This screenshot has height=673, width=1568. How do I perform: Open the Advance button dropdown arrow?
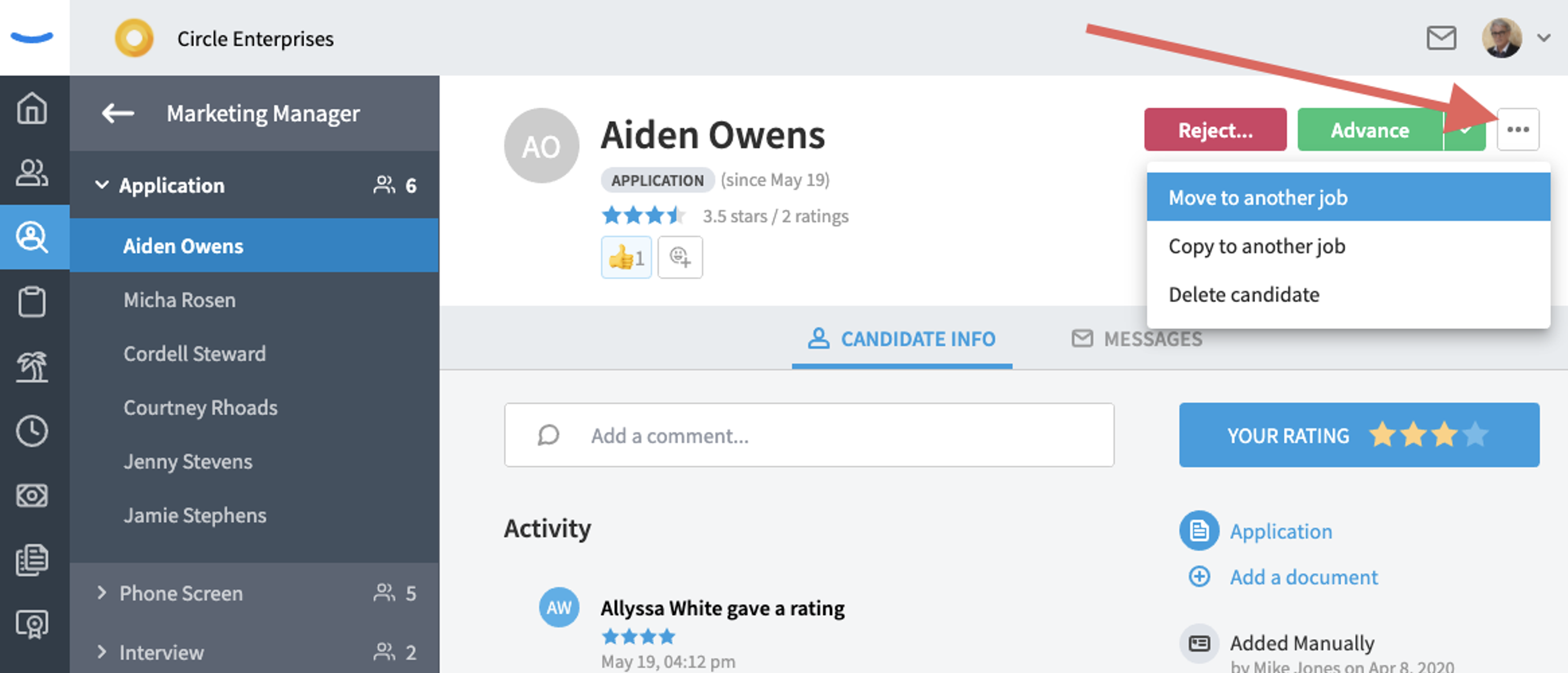point(1465,130)
